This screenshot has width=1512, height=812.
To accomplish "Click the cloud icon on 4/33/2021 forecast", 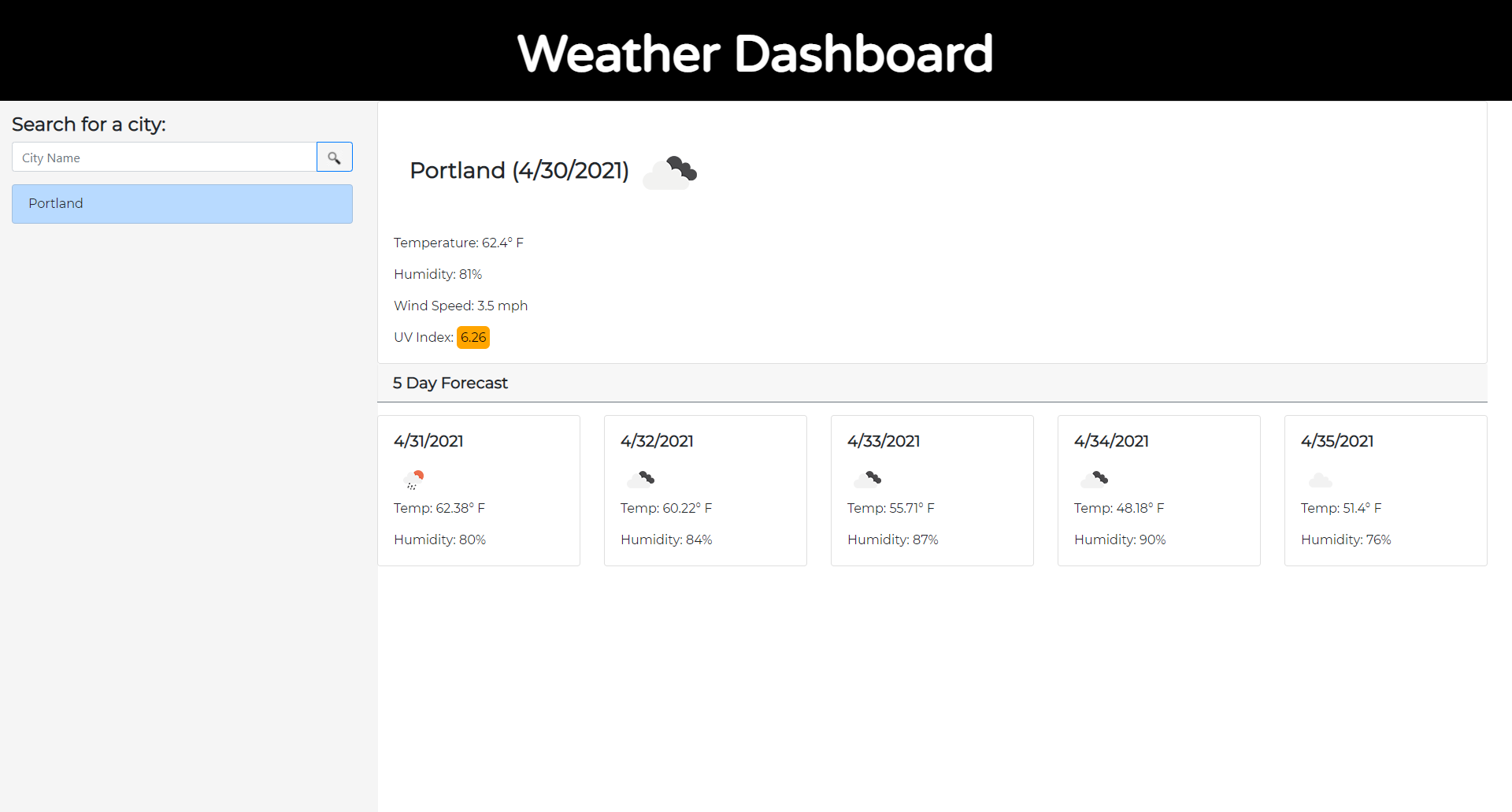I will coord(867,478).
